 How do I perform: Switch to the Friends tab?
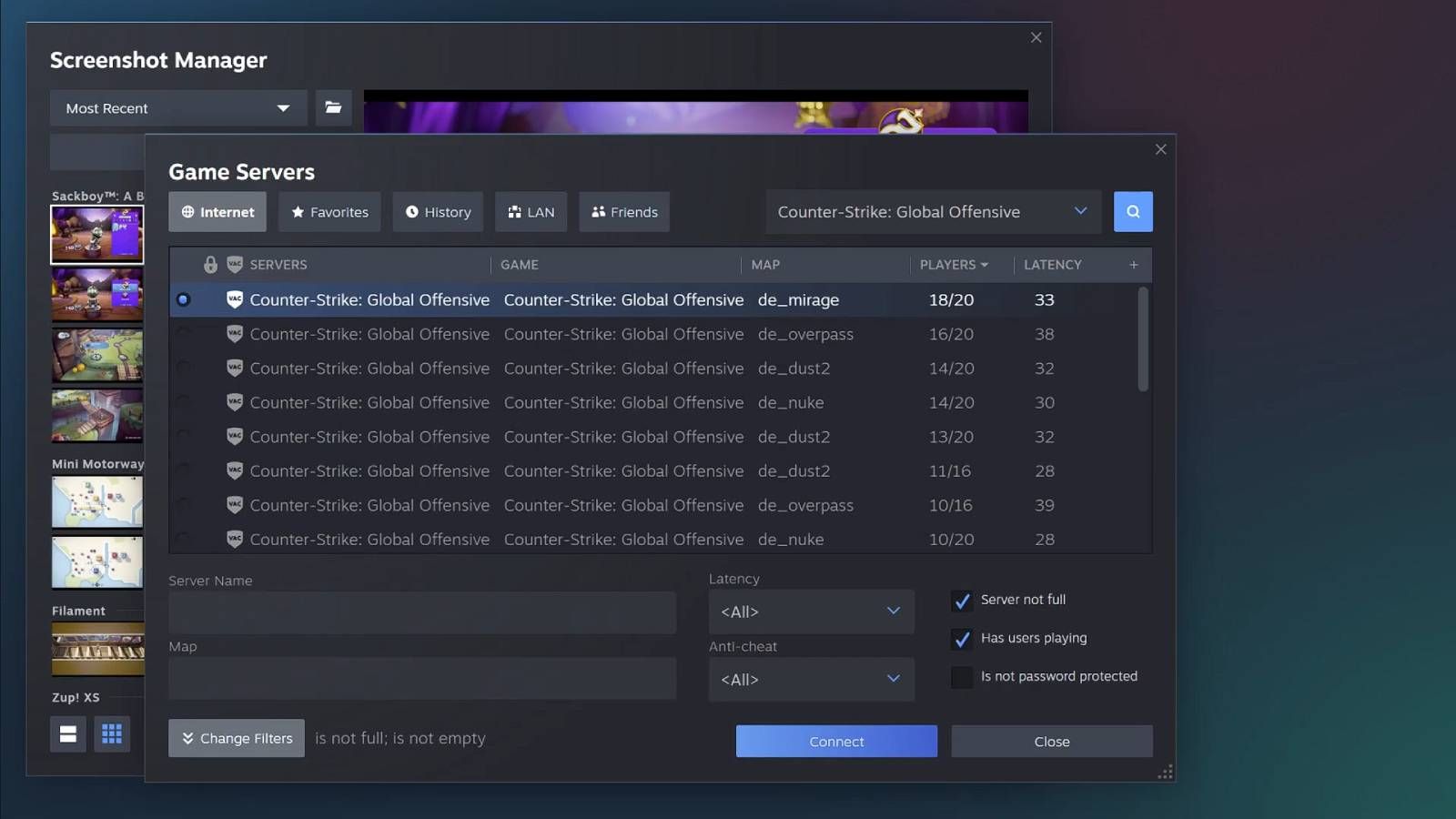pyautogui.click(x=624, y=212)
